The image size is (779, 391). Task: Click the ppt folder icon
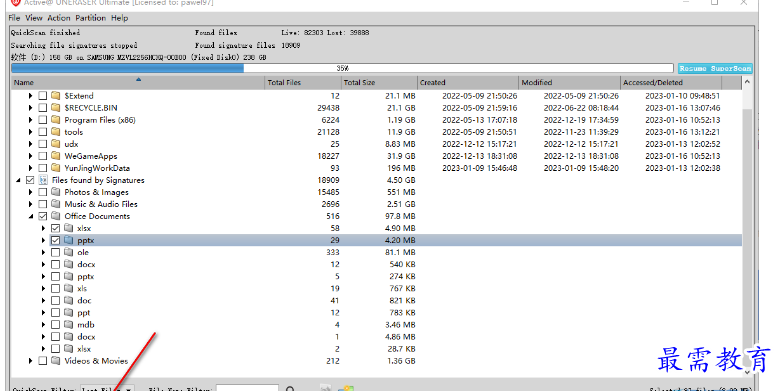pyautogui.click(x=69, y=313)
